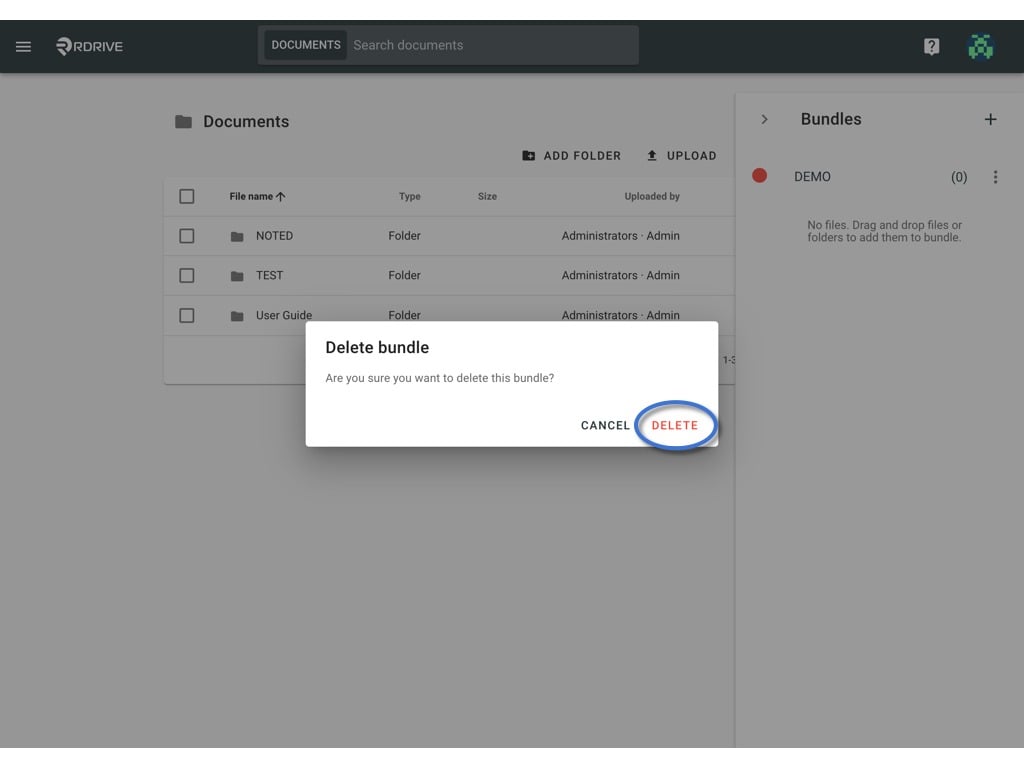The width and height of the screenshot is (1024, 768).
Task: Add a new bundle with plus icon
Action: pos(990,120)
